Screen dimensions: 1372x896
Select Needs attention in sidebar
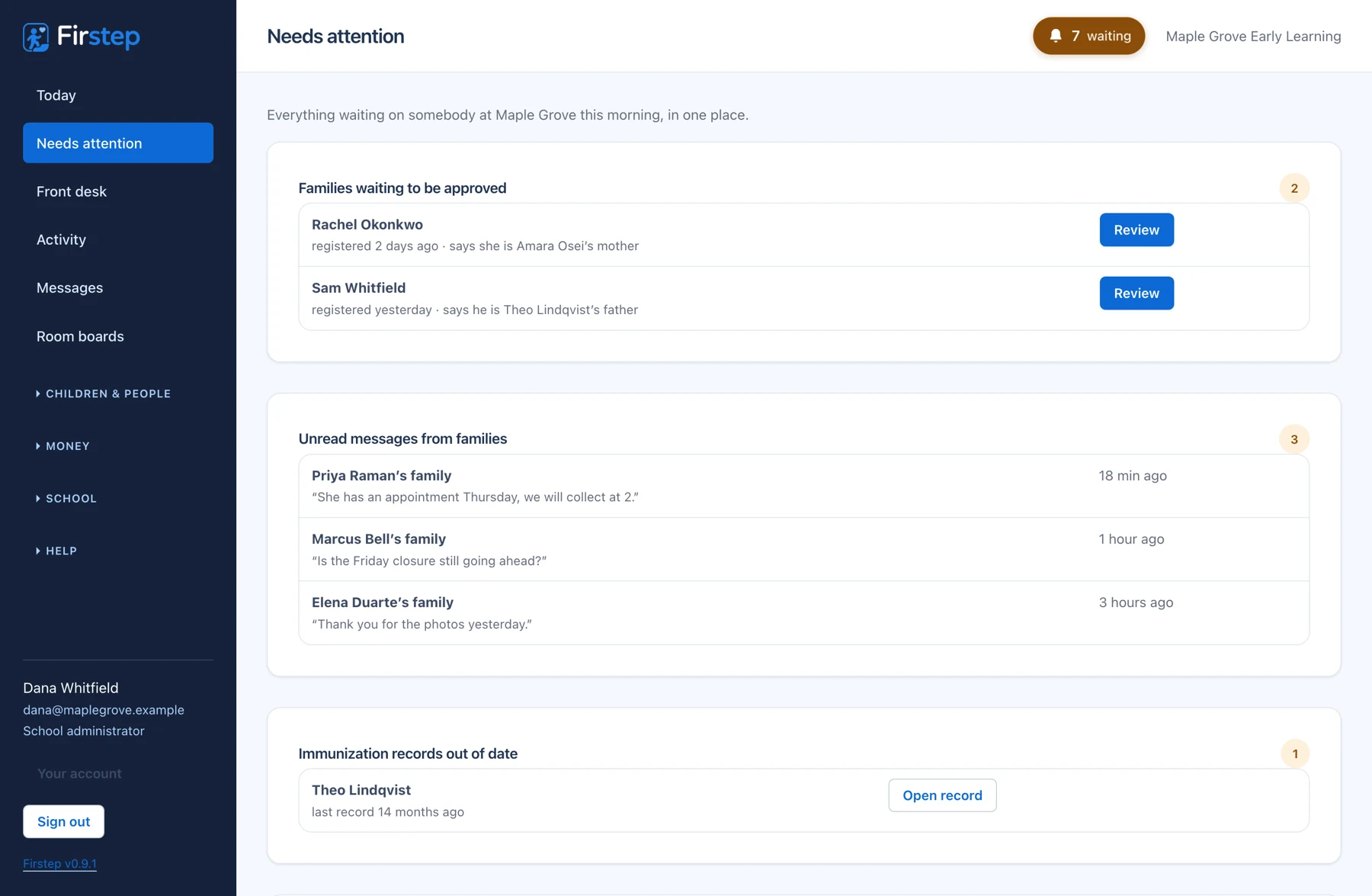(118, 143)
